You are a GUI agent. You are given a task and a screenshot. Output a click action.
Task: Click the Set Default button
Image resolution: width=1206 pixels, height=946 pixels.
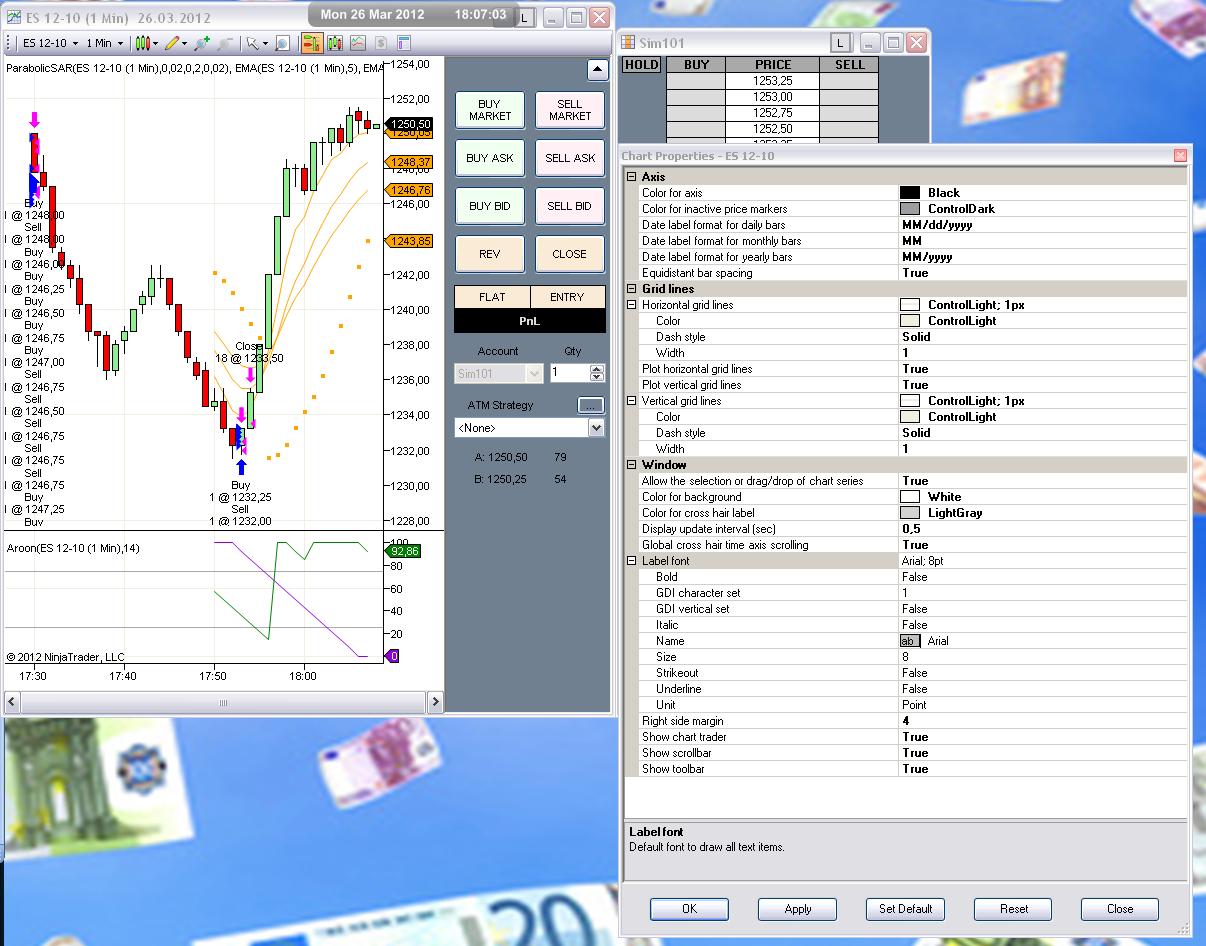click(906, 909)
